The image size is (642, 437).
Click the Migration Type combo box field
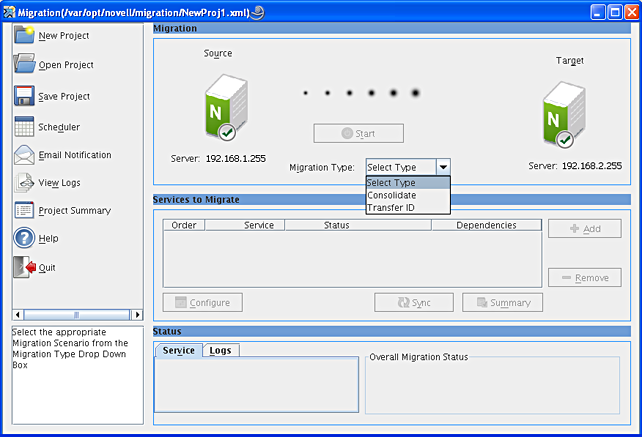[401, 167]
